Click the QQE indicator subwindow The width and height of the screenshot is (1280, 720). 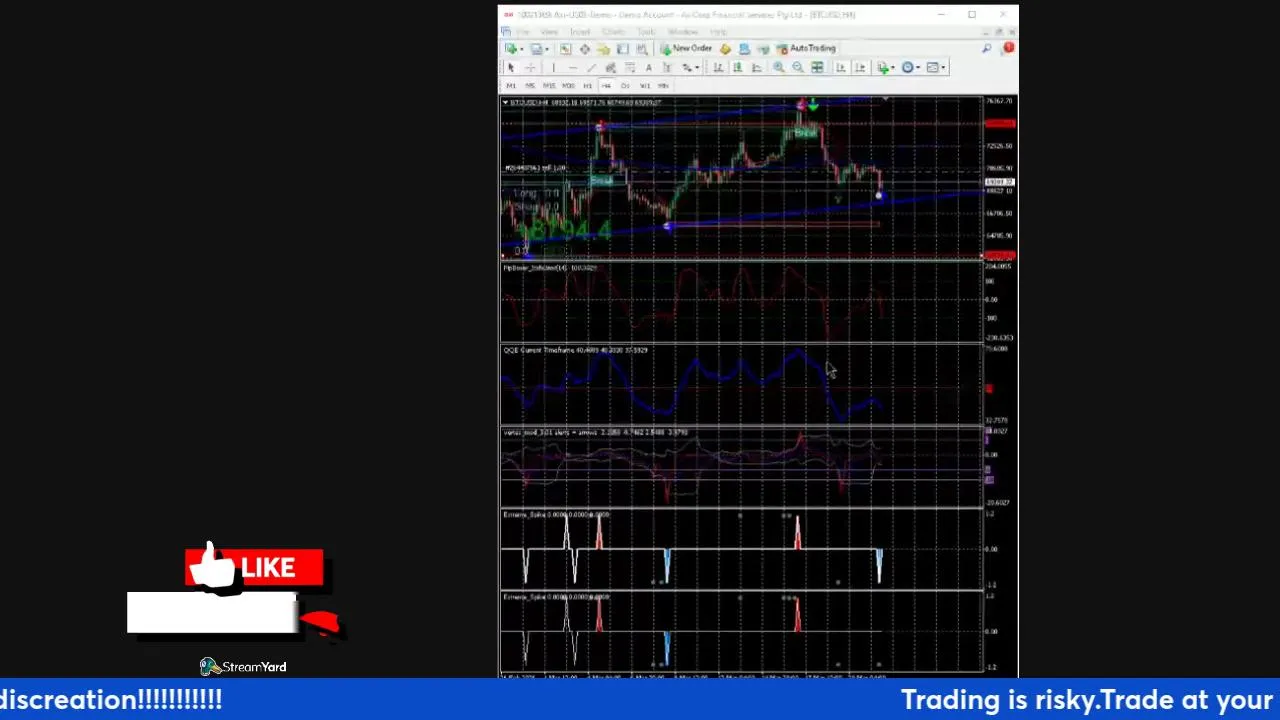741,385
